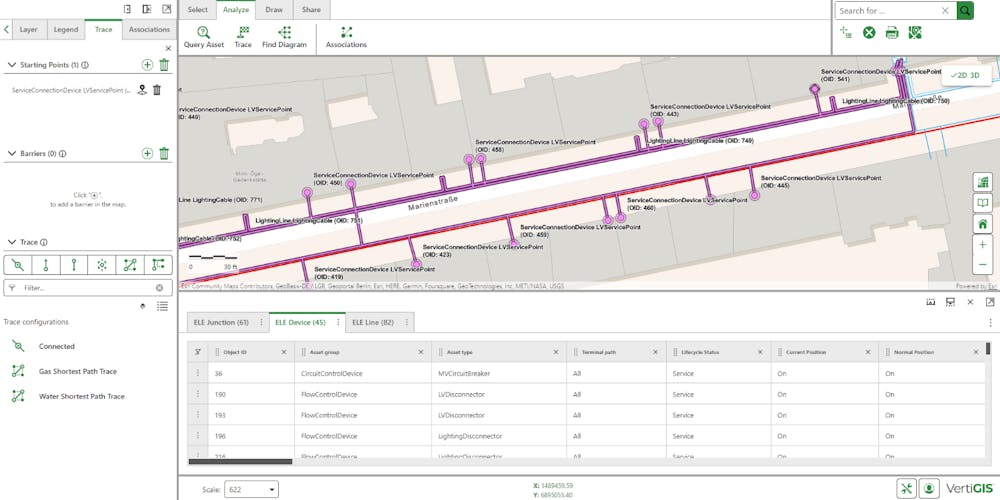Choose Gas Shortest Path Trace

[x=77, y=371]
